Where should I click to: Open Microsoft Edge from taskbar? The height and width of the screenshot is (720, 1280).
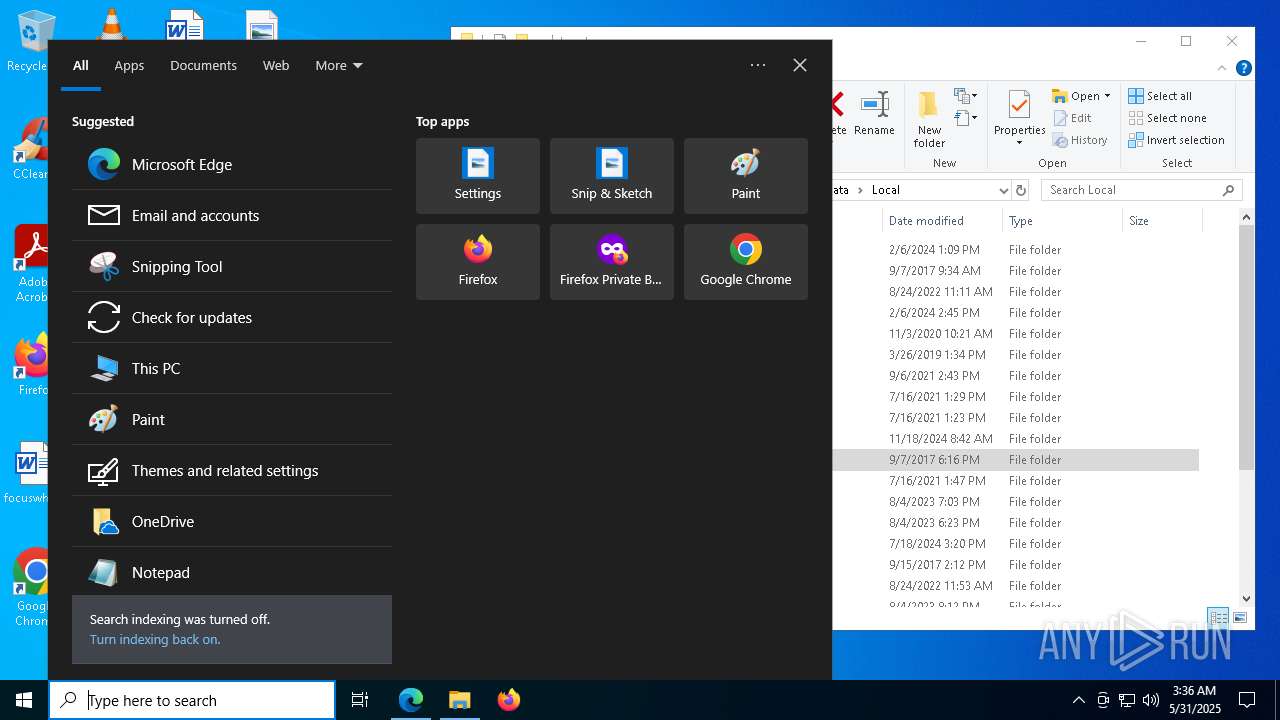tap(411, 700)
